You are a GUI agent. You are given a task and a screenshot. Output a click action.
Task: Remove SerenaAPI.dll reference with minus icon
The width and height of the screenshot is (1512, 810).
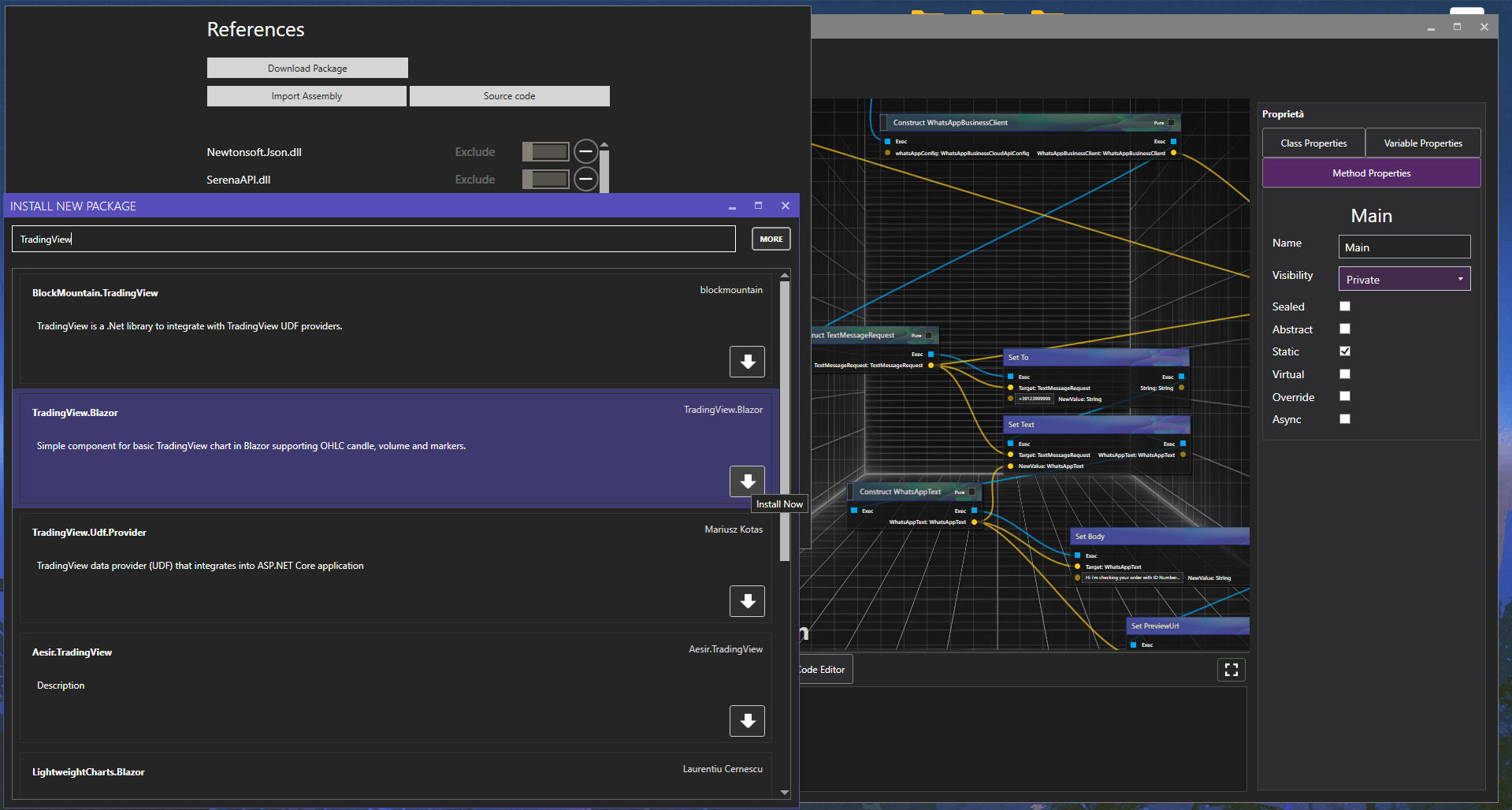pyautogui.click(x=585, y=180)
